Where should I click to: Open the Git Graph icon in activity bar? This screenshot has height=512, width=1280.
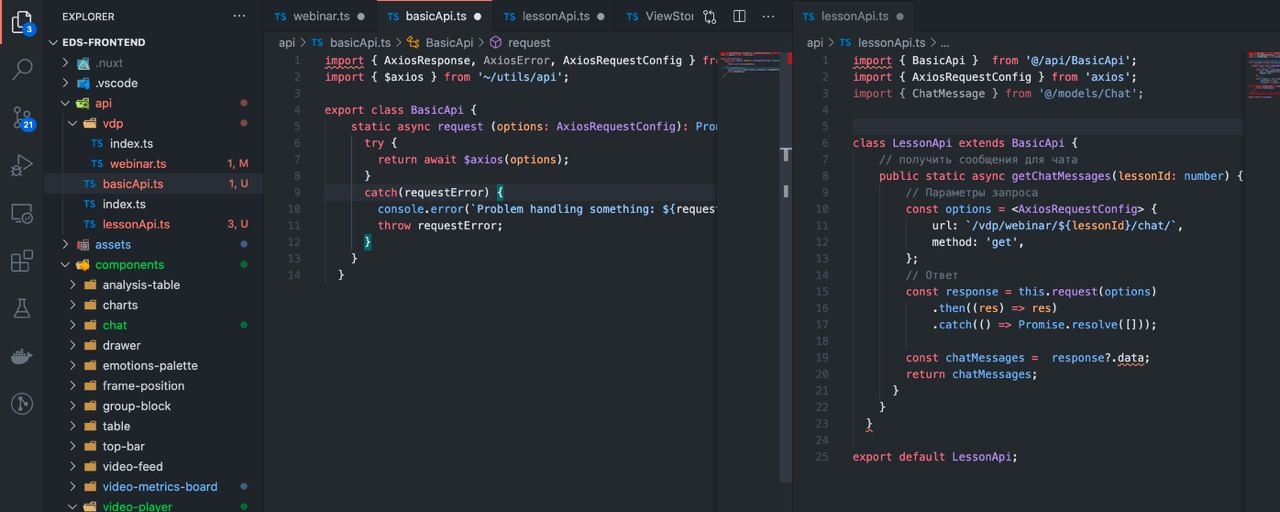click(22, 404)
